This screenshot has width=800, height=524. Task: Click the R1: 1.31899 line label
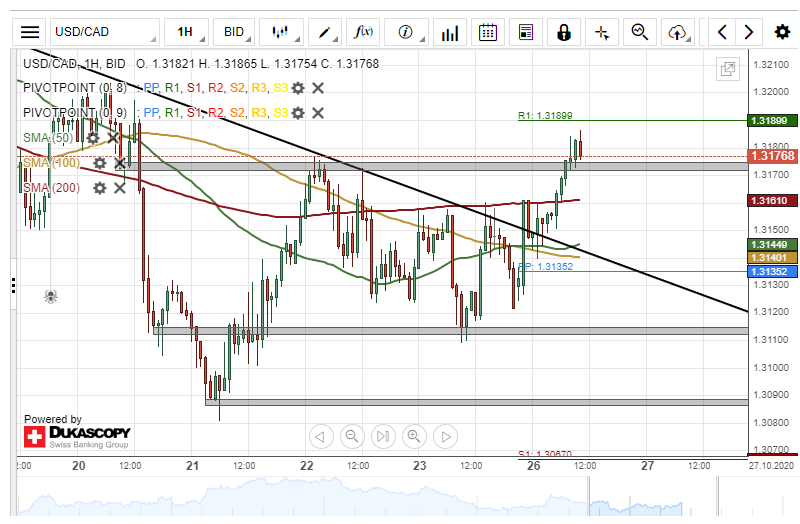545,116
